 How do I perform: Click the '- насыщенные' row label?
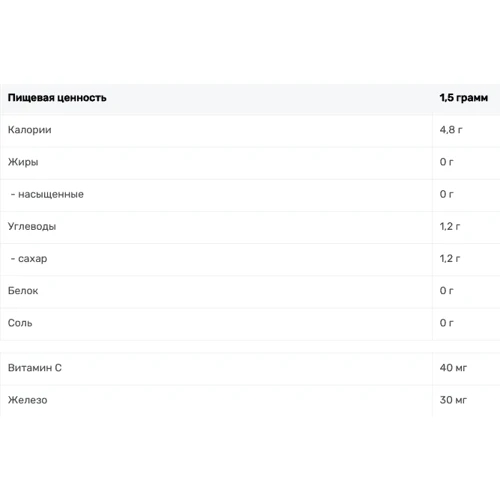[47, 194]
